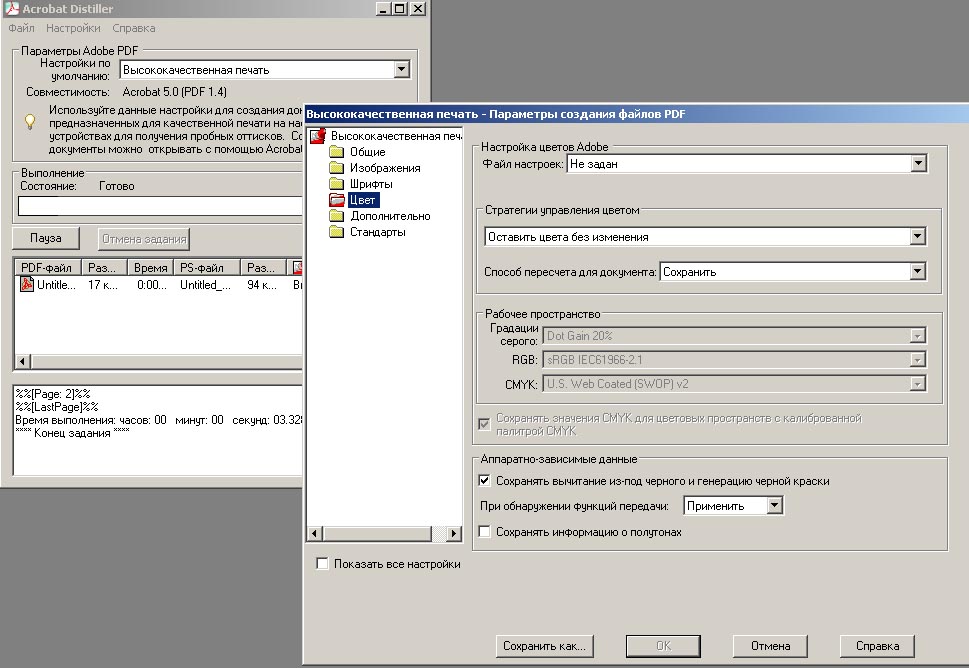Click the Изображения folder icon
This screenshot has width=969, height=668.
click(x=336, y=168)
